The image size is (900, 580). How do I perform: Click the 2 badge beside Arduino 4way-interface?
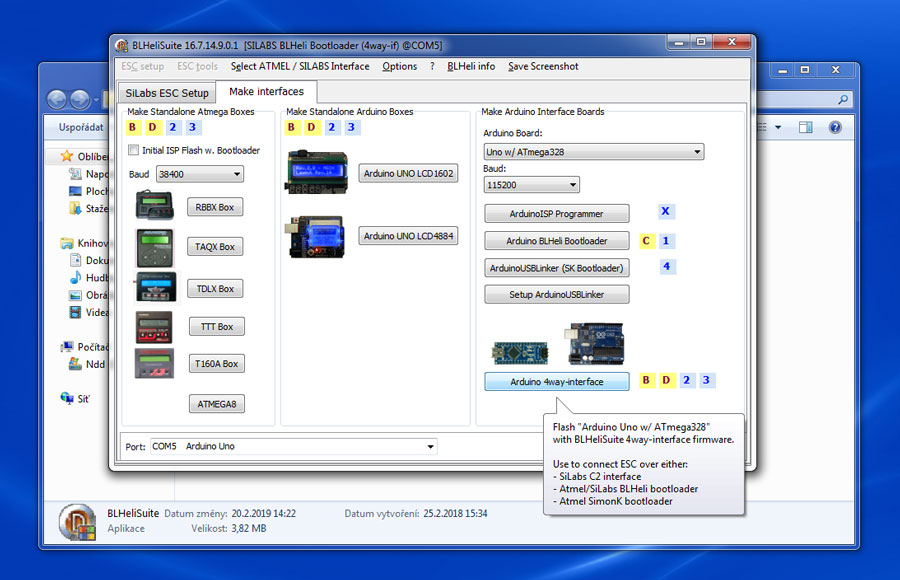(x=687, y=380)
